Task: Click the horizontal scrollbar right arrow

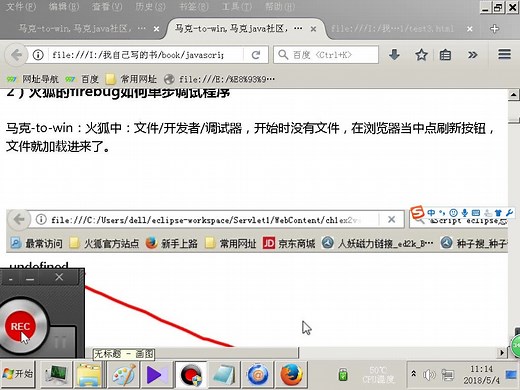Action: [x=502, y=352]
